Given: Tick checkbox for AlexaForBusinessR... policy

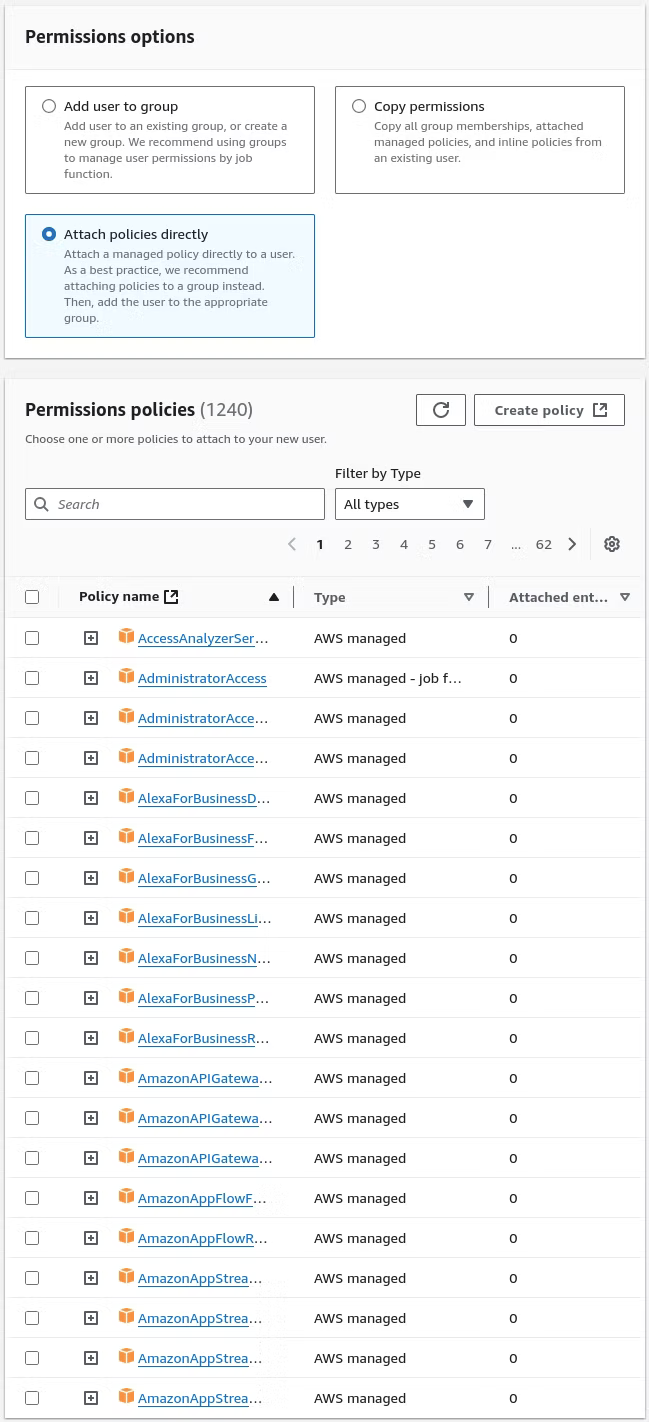Looking at the screenshot, I should click(x=32, y=1038).
